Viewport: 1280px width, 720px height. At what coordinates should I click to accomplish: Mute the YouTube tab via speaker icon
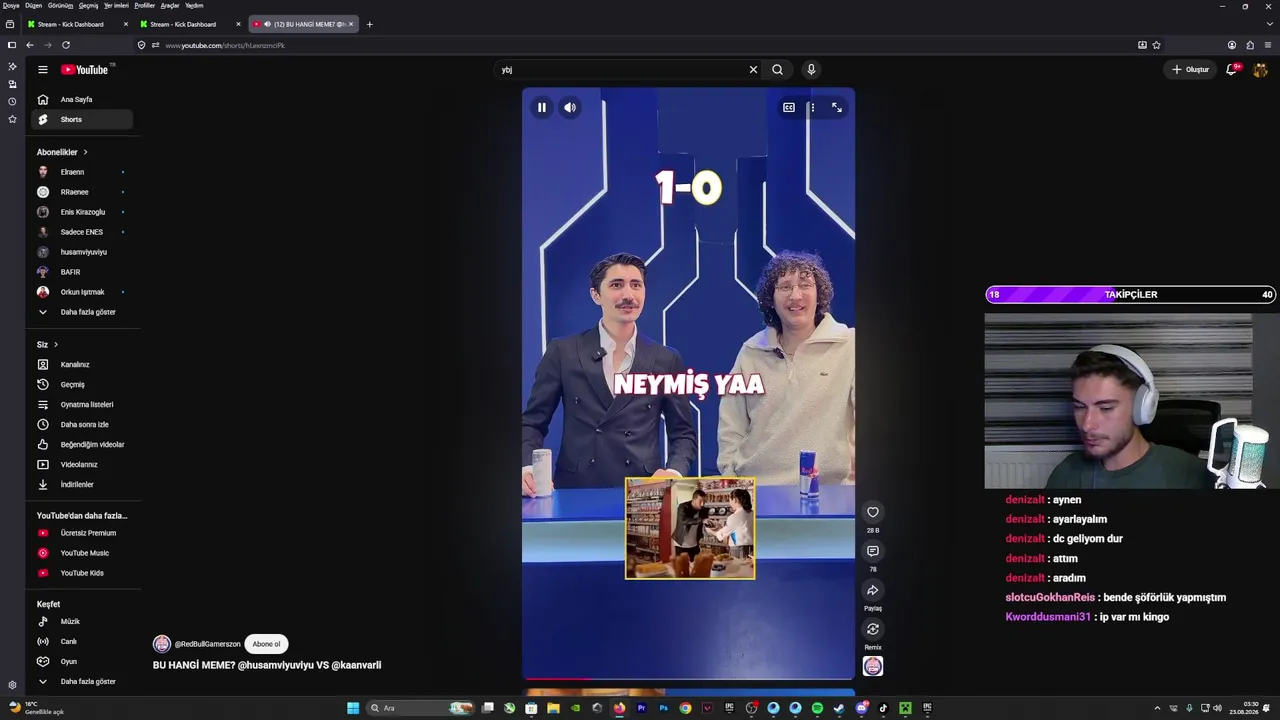coord(267,24)
